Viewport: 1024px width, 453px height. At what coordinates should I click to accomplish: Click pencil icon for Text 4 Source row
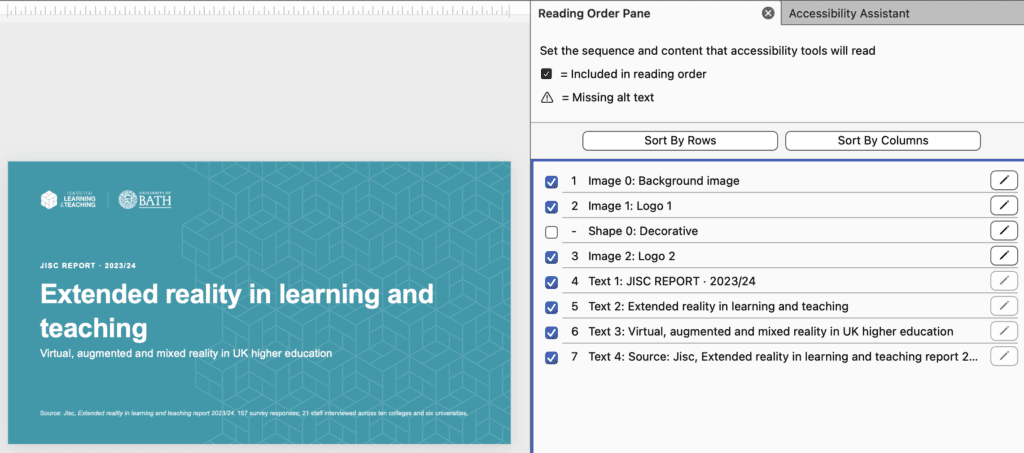1004,356
